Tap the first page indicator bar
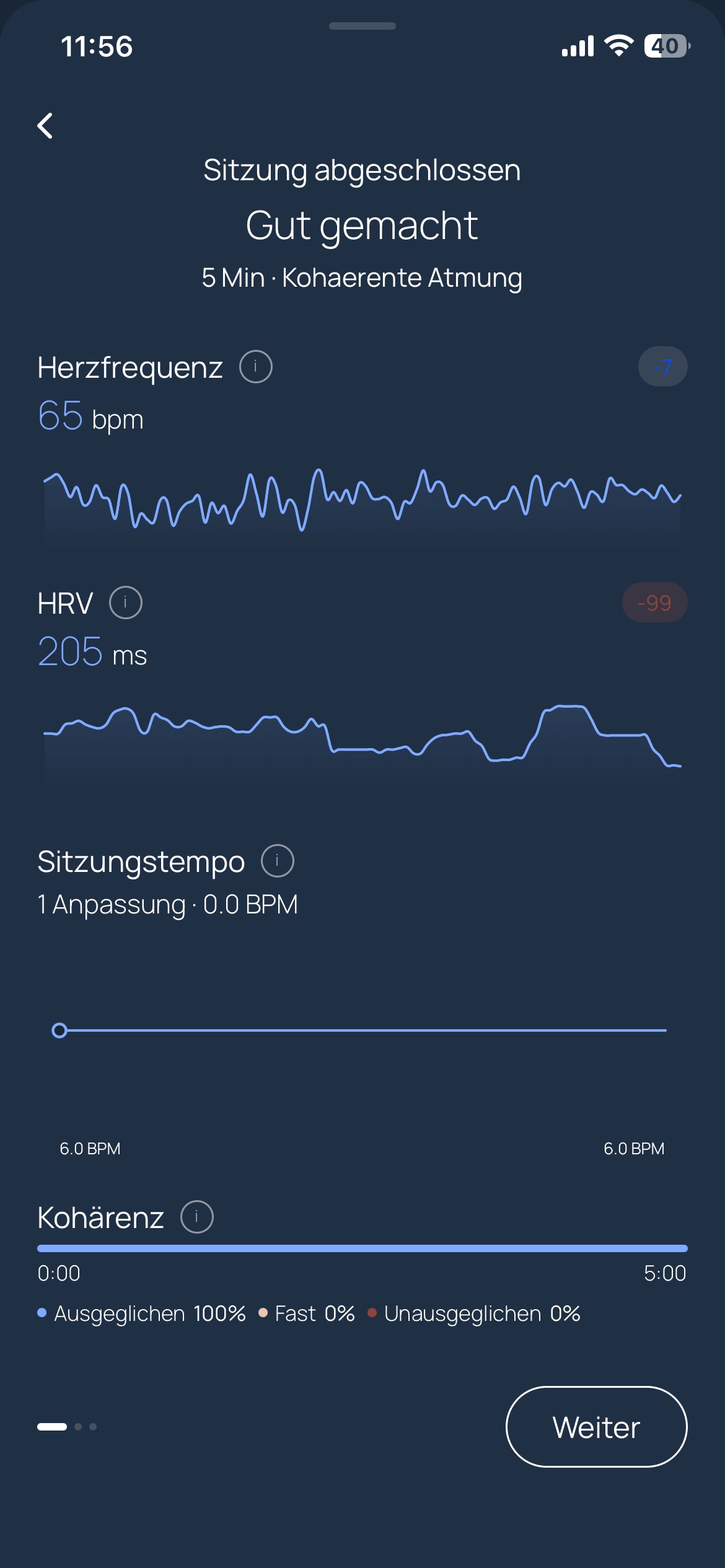 52,1427
